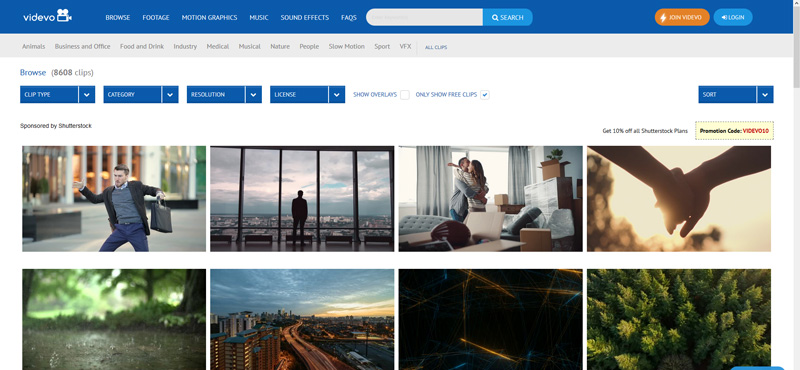This screenshot has width=800, height=370.
Task: Go to the Footage menu
Action: click(x=156, y=17)
